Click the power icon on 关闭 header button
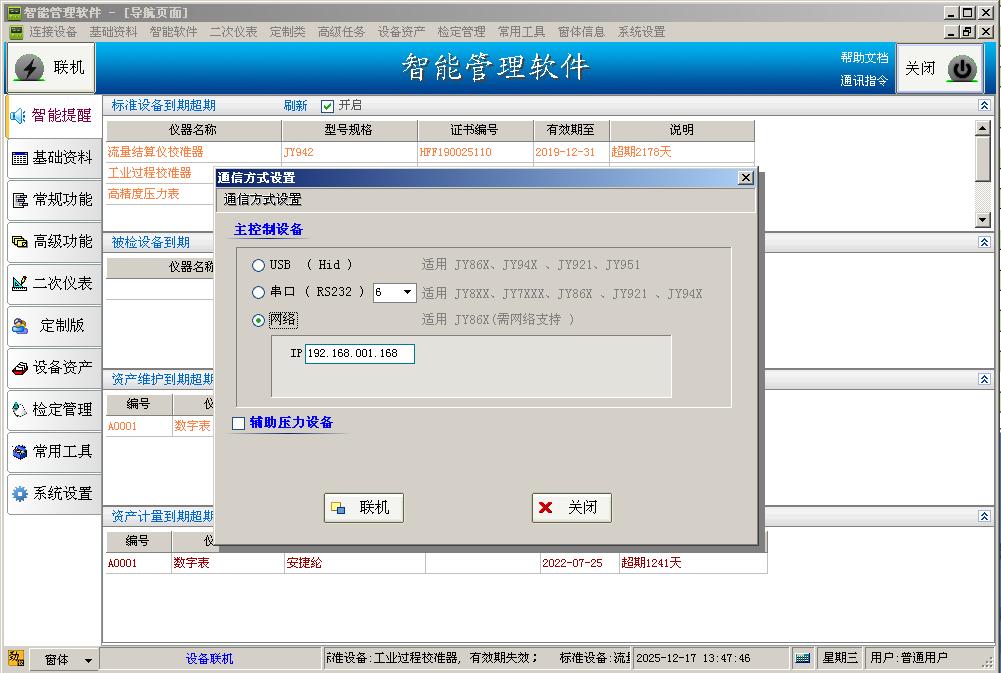The width and height of the screenshot is (1001, 673). tap(961, 68)
